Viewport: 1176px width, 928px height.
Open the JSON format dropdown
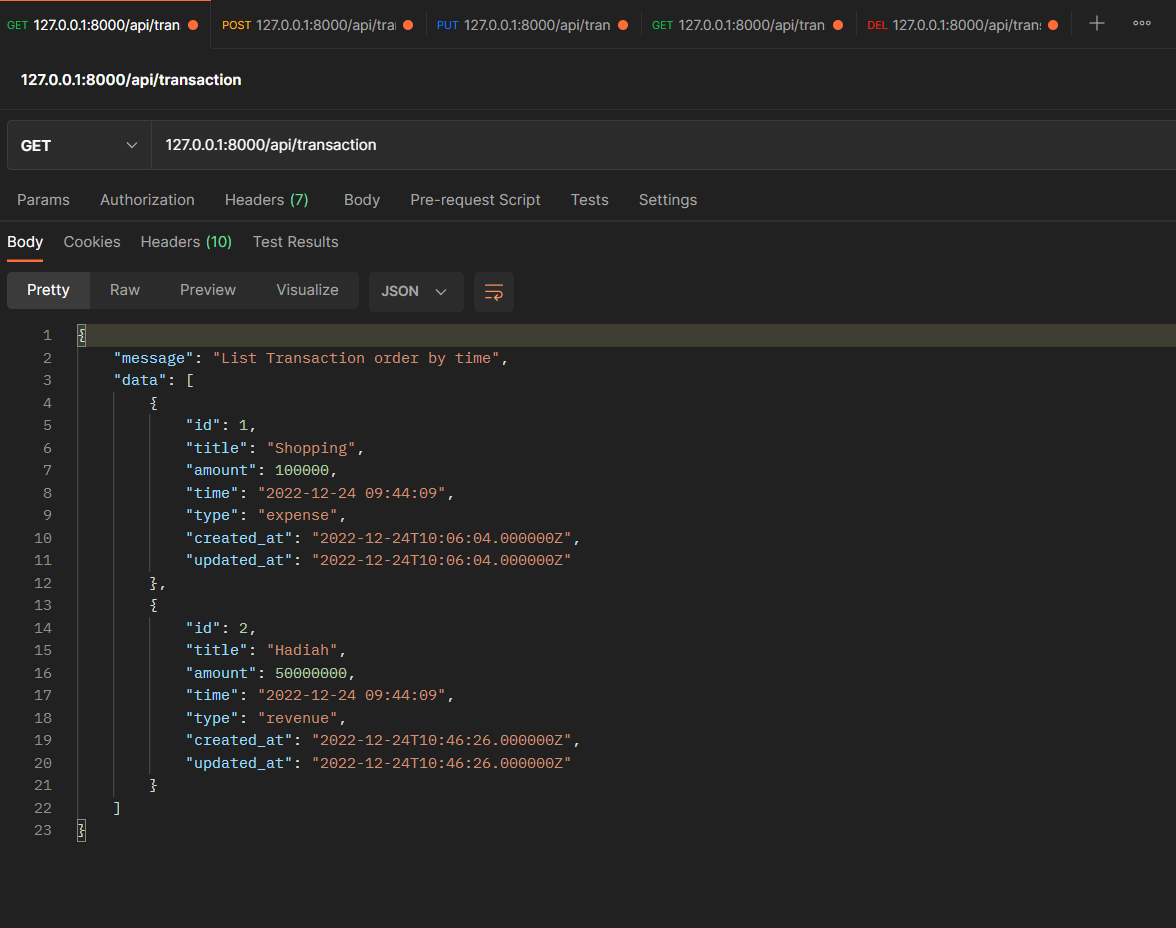coord(416,292)
